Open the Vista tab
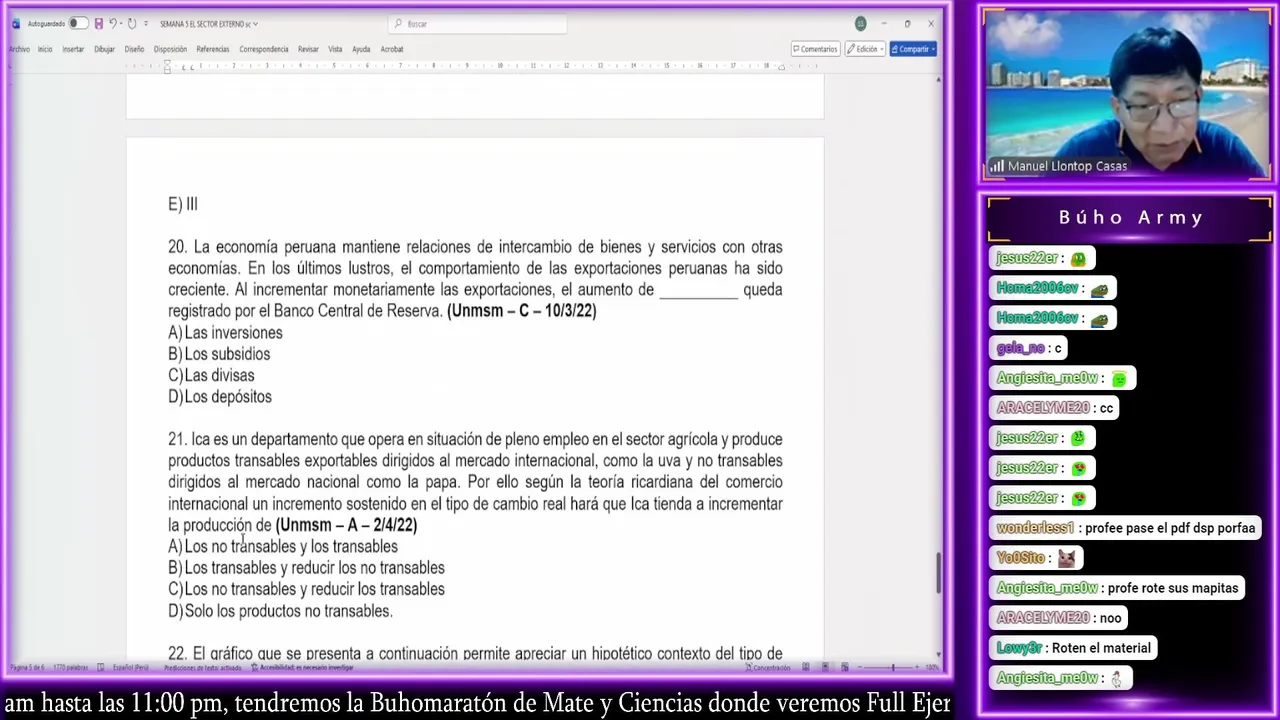The image size is (1280, 720). click(x=335, y=49)
